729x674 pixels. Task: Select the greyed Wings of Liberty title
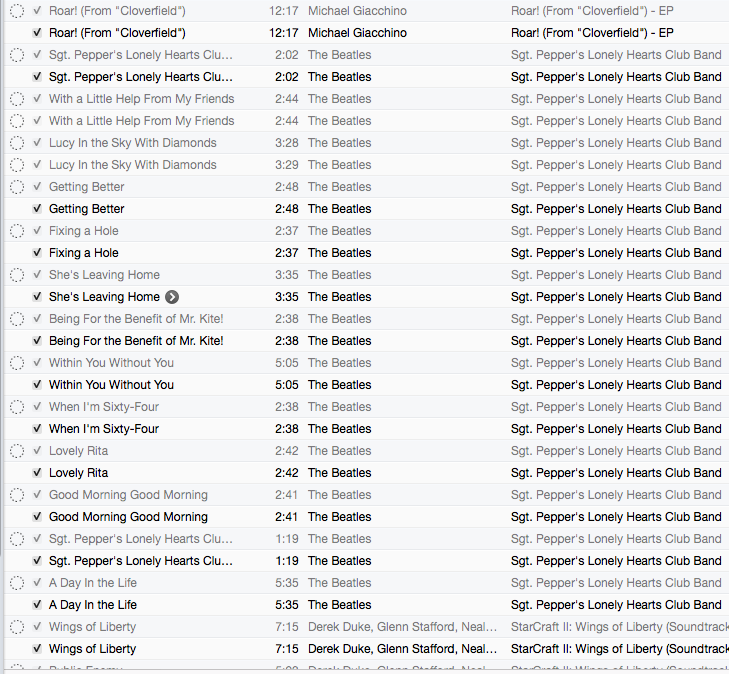click(x=93, y=627)
